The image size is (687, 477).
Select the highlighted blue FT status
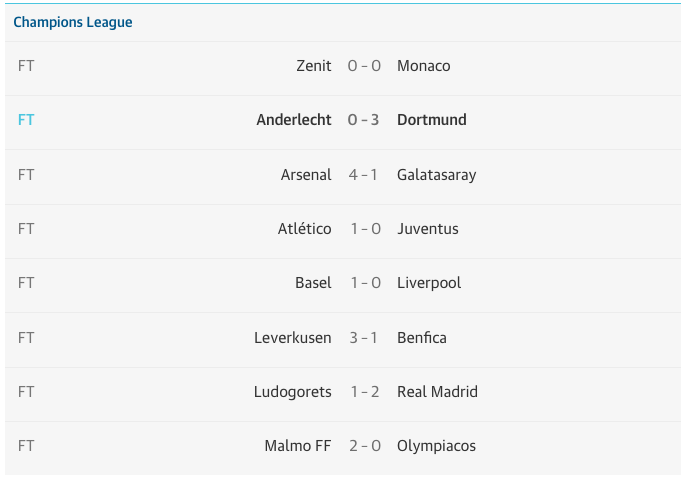26,120
